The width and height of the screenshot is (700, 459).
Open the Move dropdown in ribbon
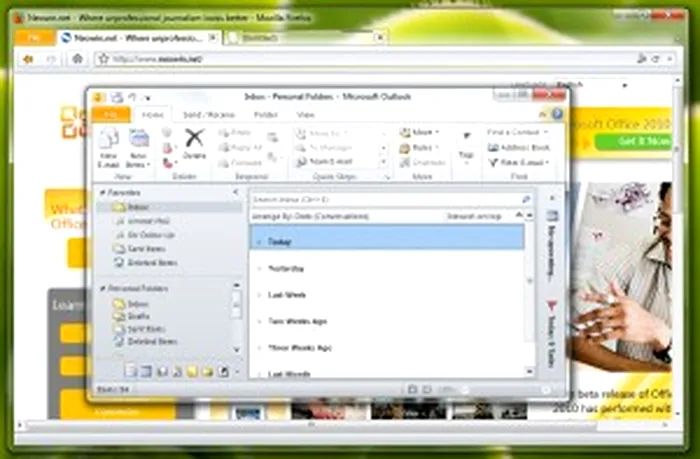pyautogui.click(x=420, y=132)
